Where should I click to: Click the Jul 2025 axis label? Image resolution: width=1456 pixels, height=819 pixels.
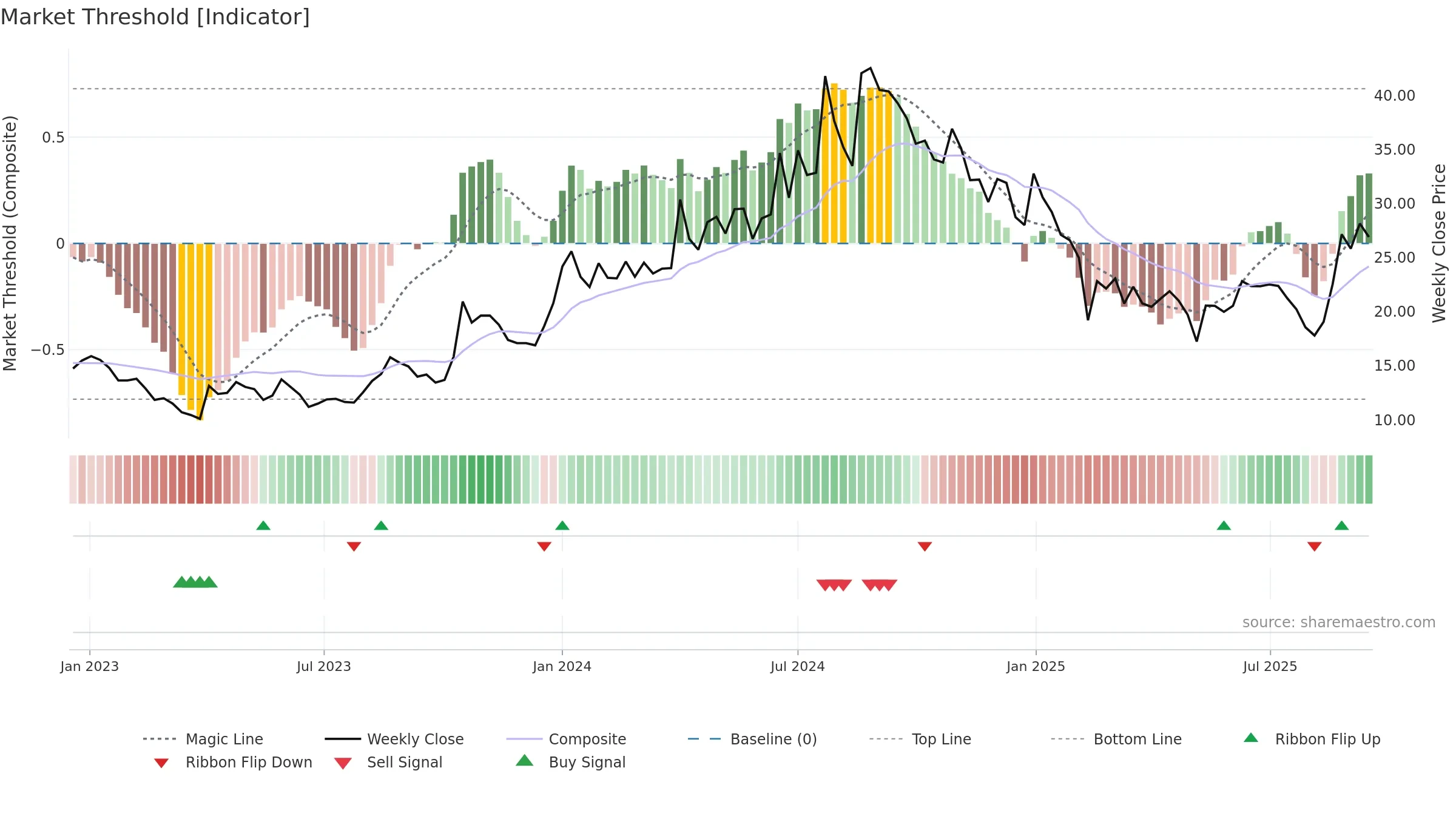pyautogui.click(x=1270, y=666)
